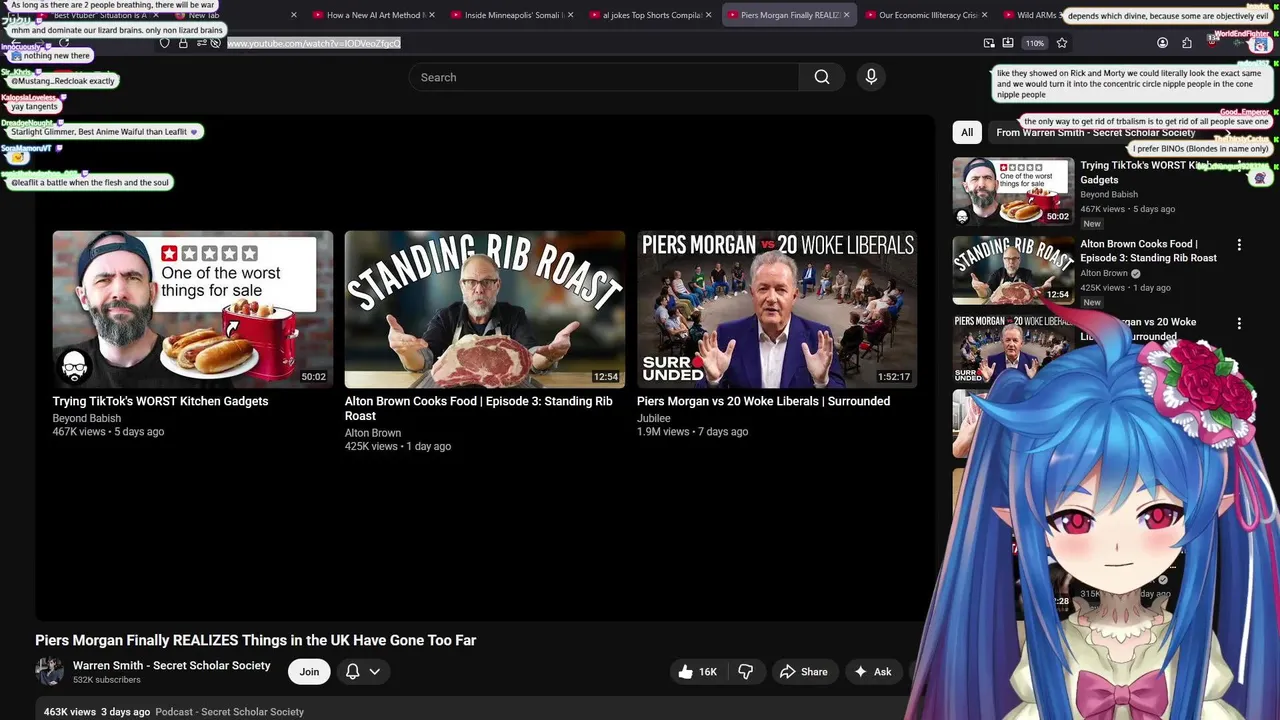The height and width of the screenshot is (720, 1280).
Task: Start voice search with the microphone icon
Action: click(871, 77)
